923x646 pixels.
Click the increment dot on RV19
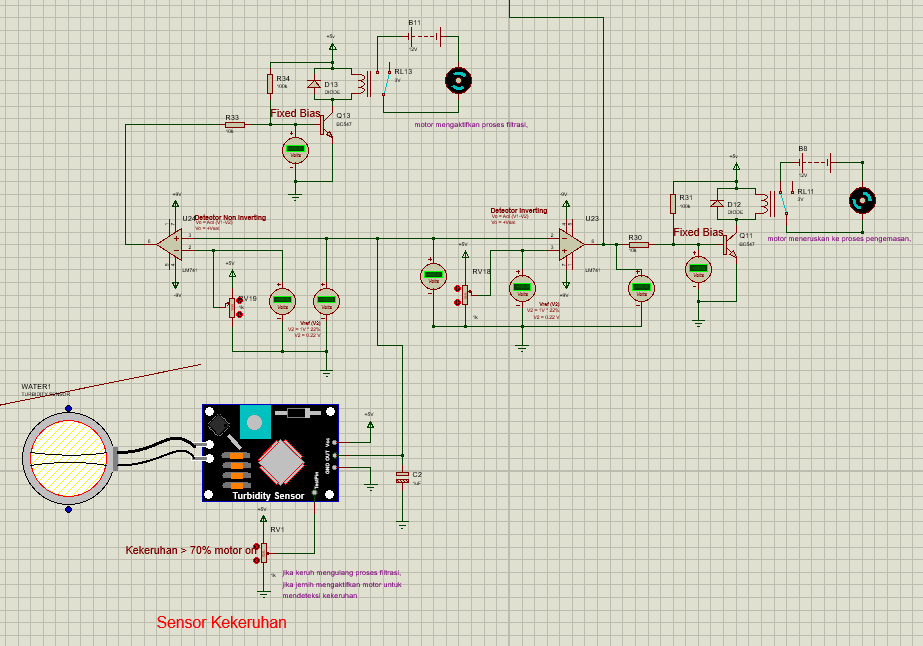(x=240, y=301)
